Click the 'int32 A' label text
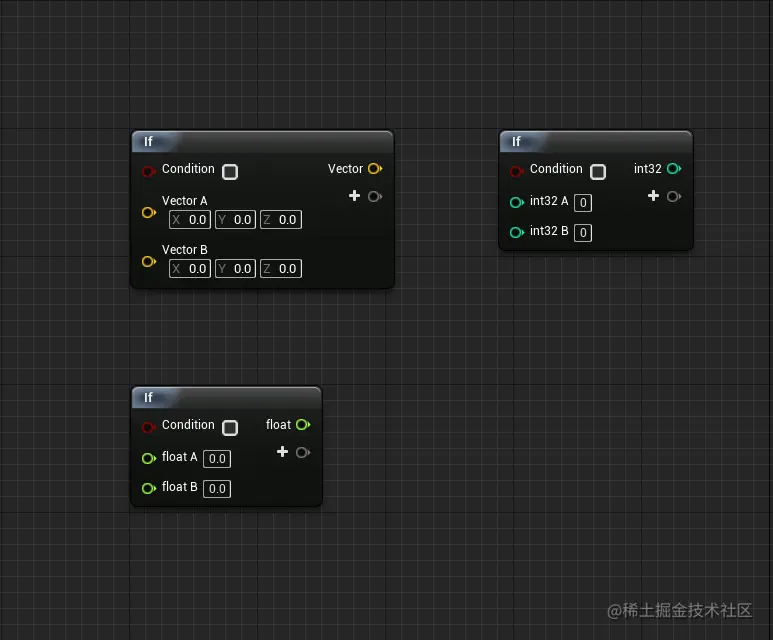773x640 pixels. click(549, 201)
